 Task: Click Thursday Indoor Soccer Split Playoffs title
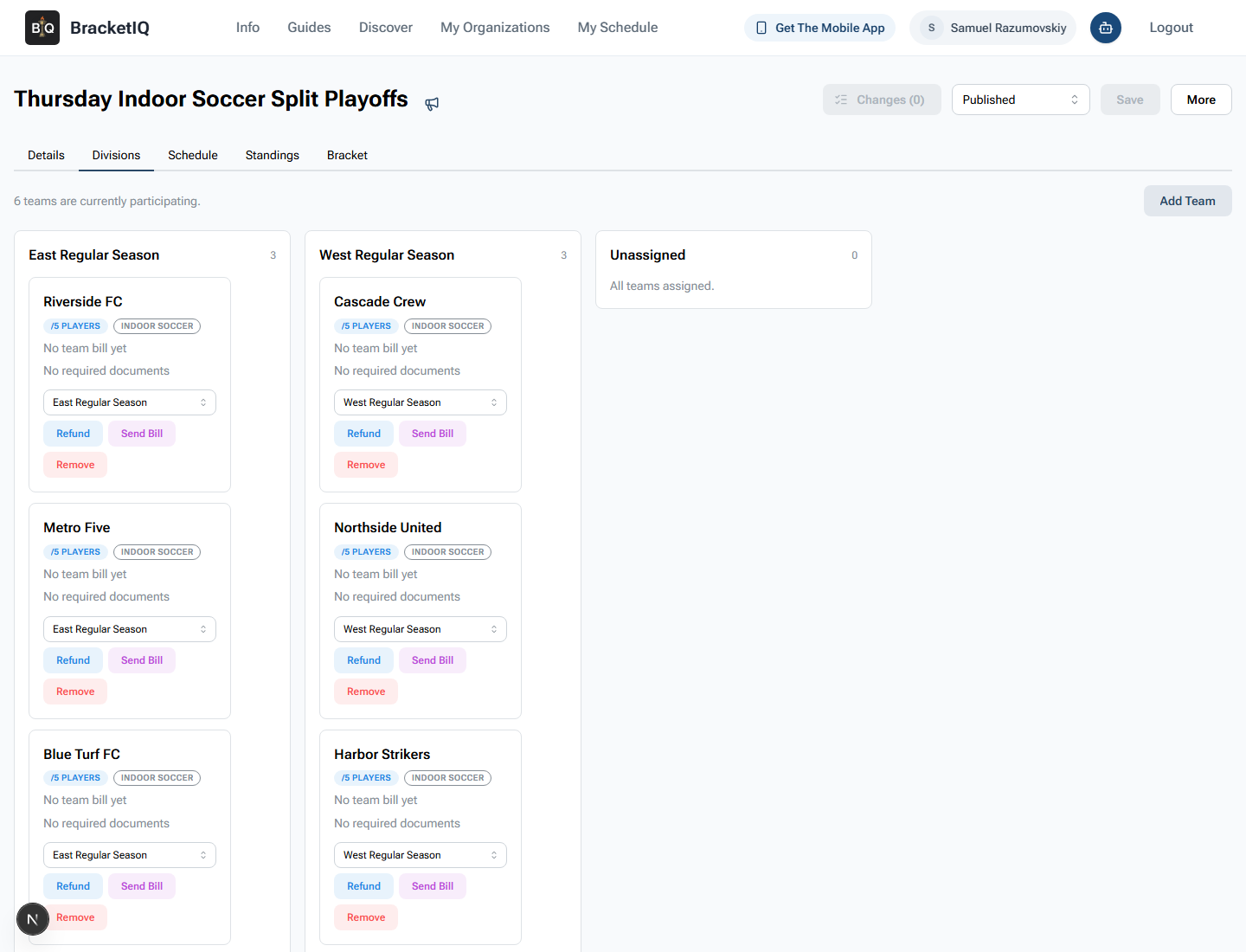pyautogui.click(x=210, y=99)
